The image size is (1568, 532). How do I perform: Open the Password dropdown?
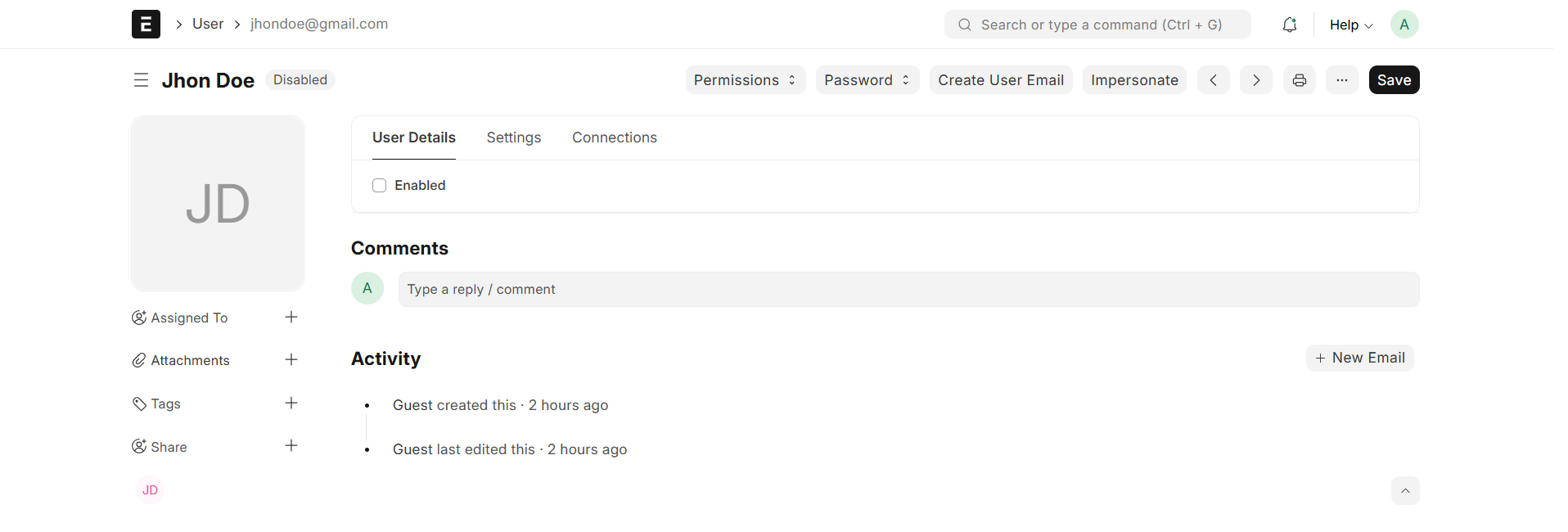coord(867,80)
